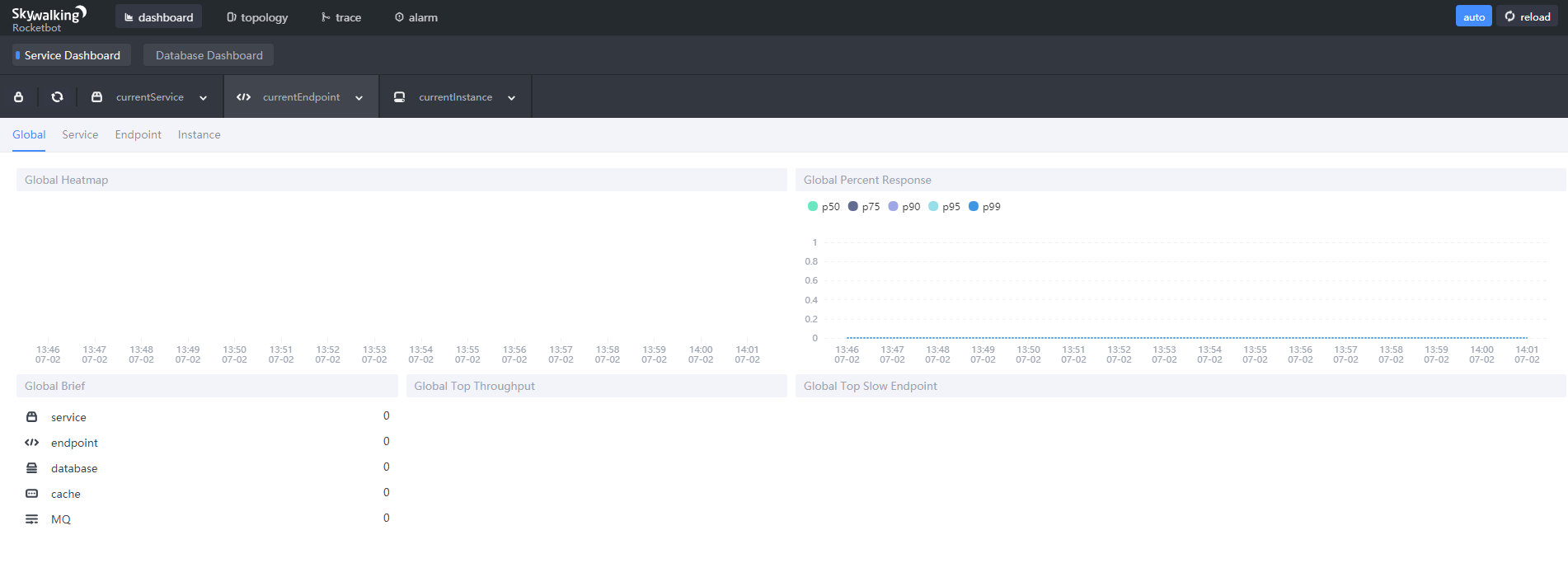Switch to the Endpoint tab
The image size is (1568, 563).
click(138, 134)
